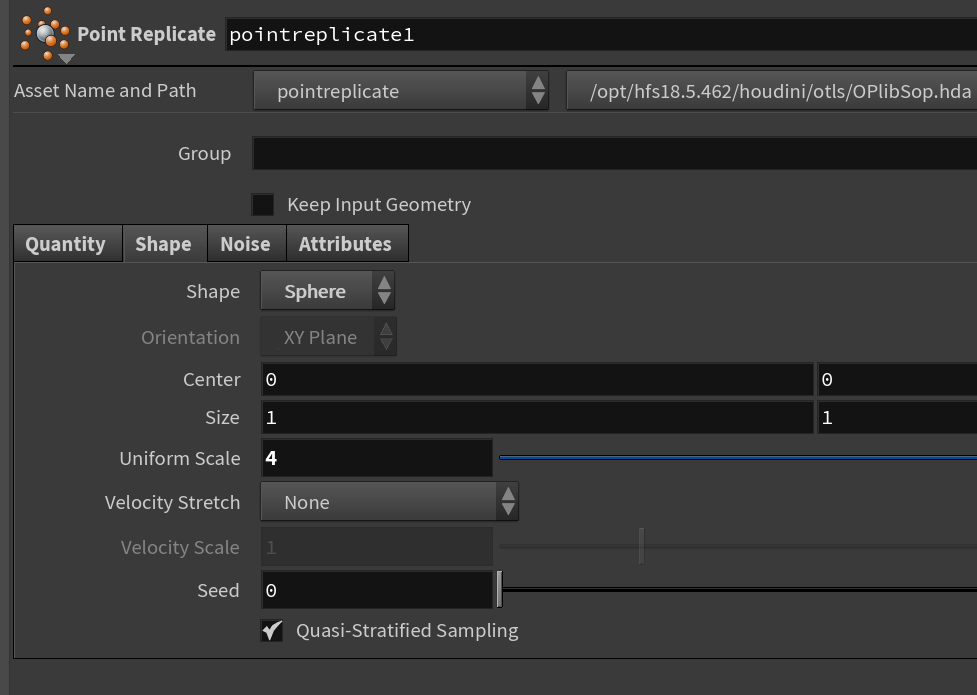Screen dimensions: 977x695
Task: Click the Uniform Scale value field
Action: (x=377, y=458)
